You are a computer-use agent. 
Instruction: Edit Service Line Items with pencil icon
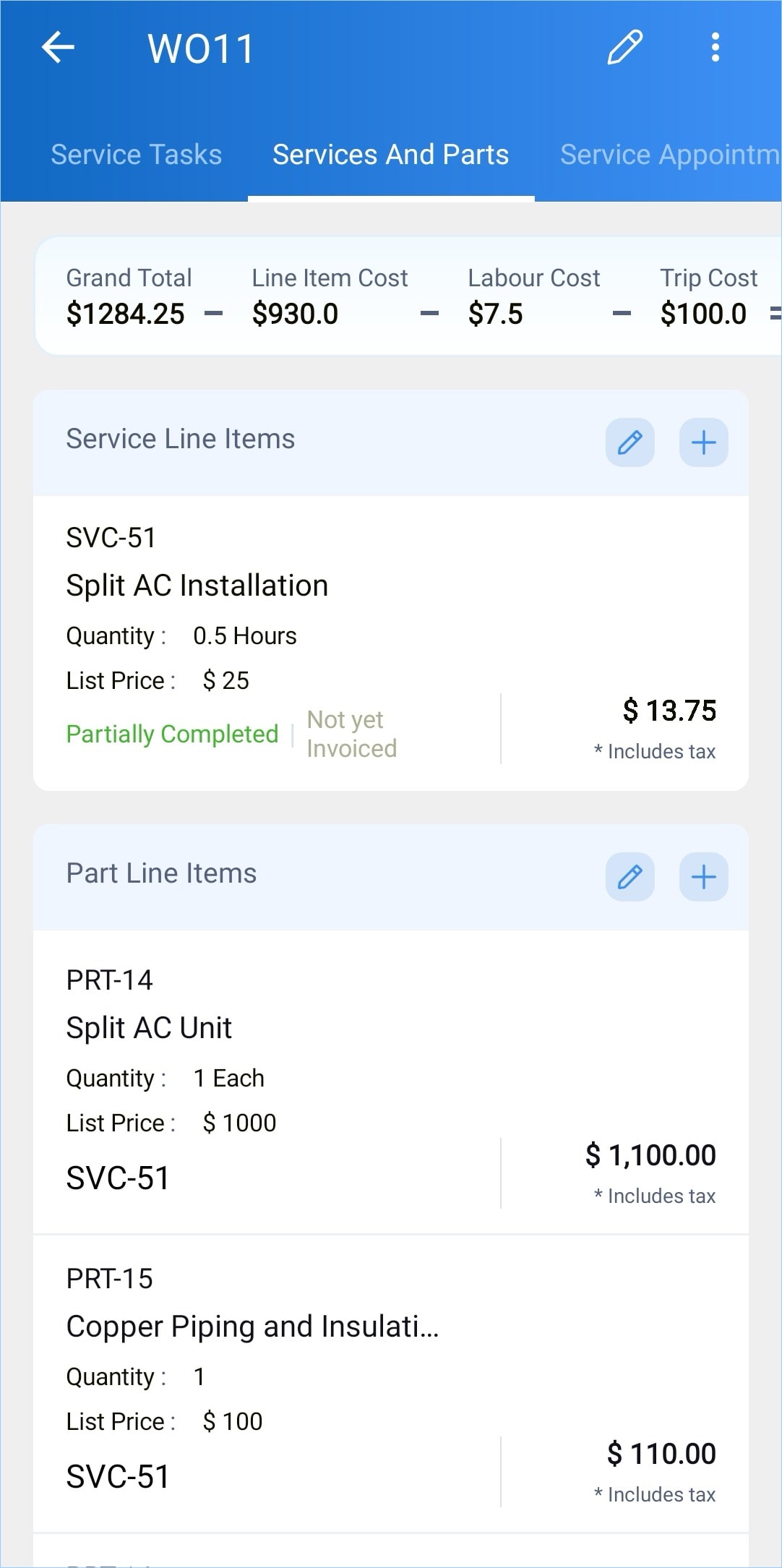point(630,442)
